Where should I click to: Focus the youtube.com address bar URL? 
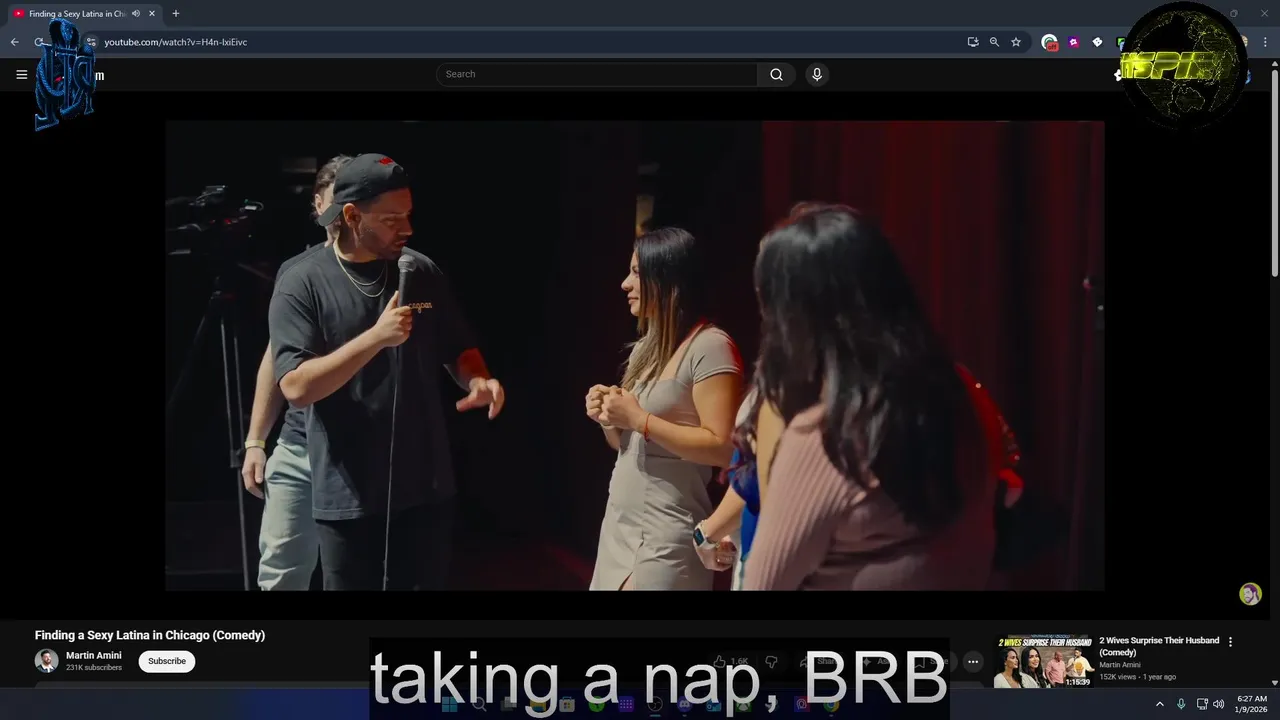click(x=176, y=42)
